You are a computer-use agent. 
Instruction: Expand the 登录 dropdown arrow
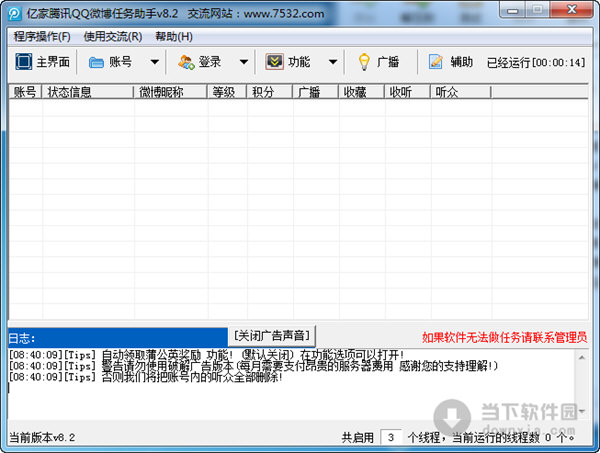pyautogui.click(x=244, y=62)
